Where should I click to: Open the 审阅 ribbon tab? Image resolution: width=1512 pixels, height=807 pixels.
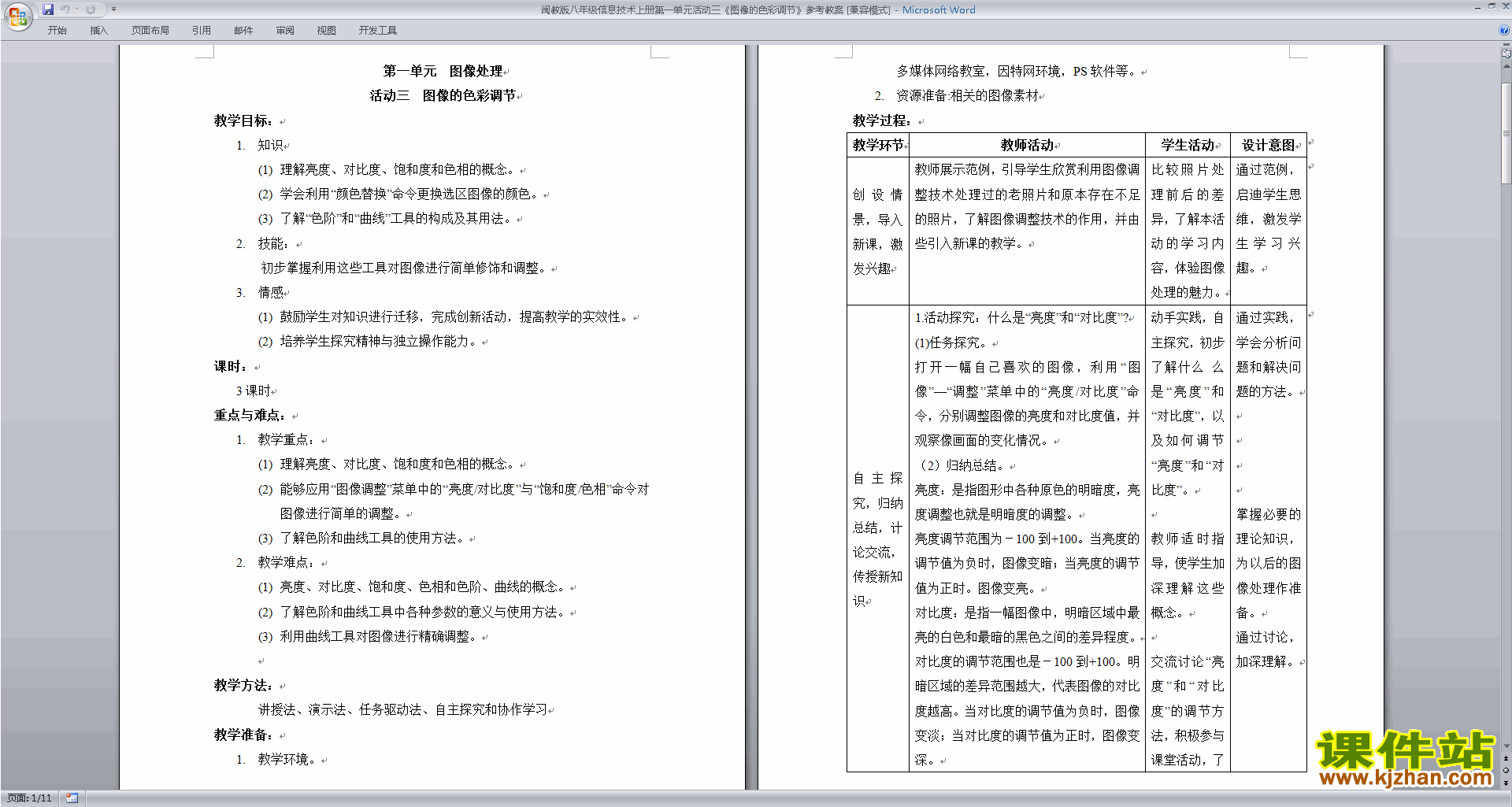click(x=285, y=30)
